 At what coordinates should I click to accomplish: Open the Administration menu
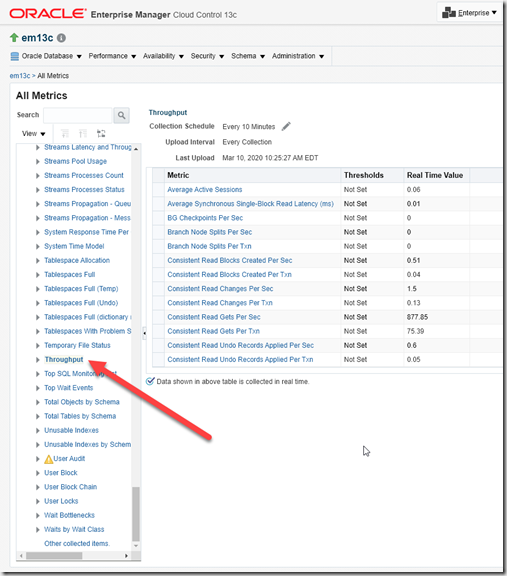(298, 56)
